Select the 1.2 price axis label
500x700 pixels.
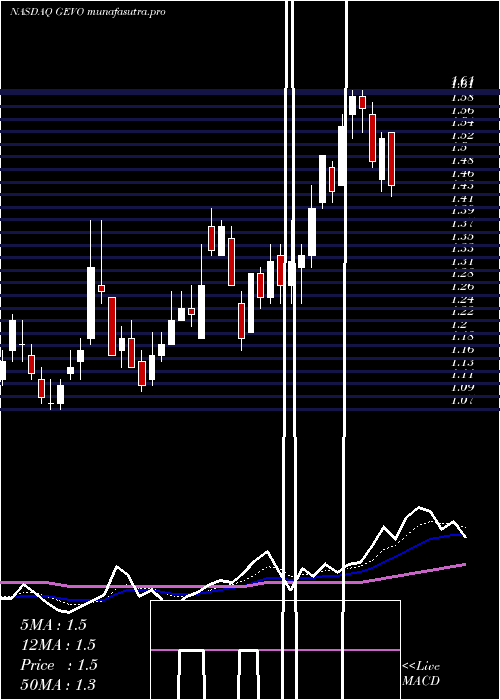(461, 325)
